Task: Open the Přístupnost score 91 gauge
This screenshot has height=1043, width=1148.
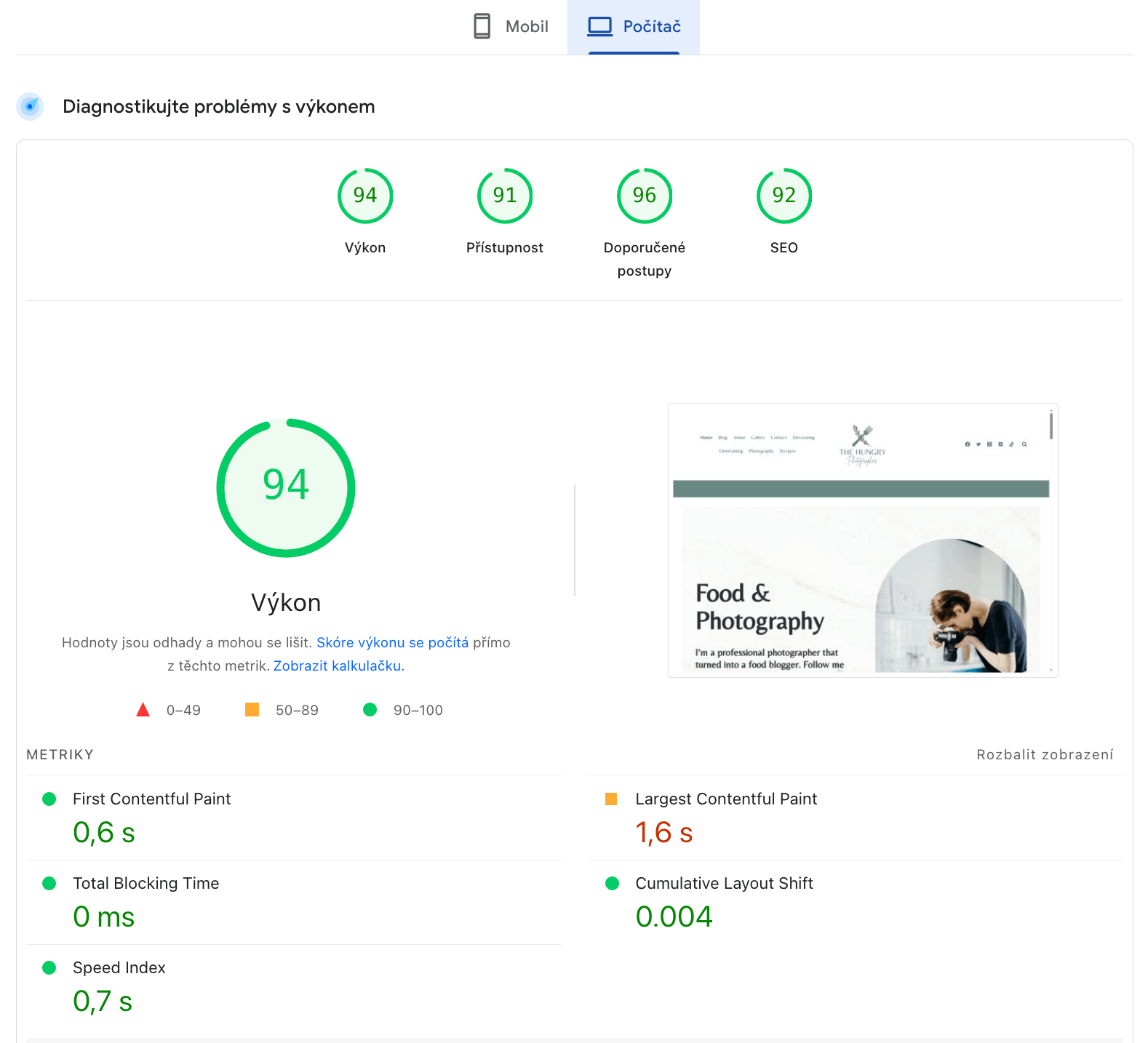Action: pyautogui.click(x=505, y=196)
